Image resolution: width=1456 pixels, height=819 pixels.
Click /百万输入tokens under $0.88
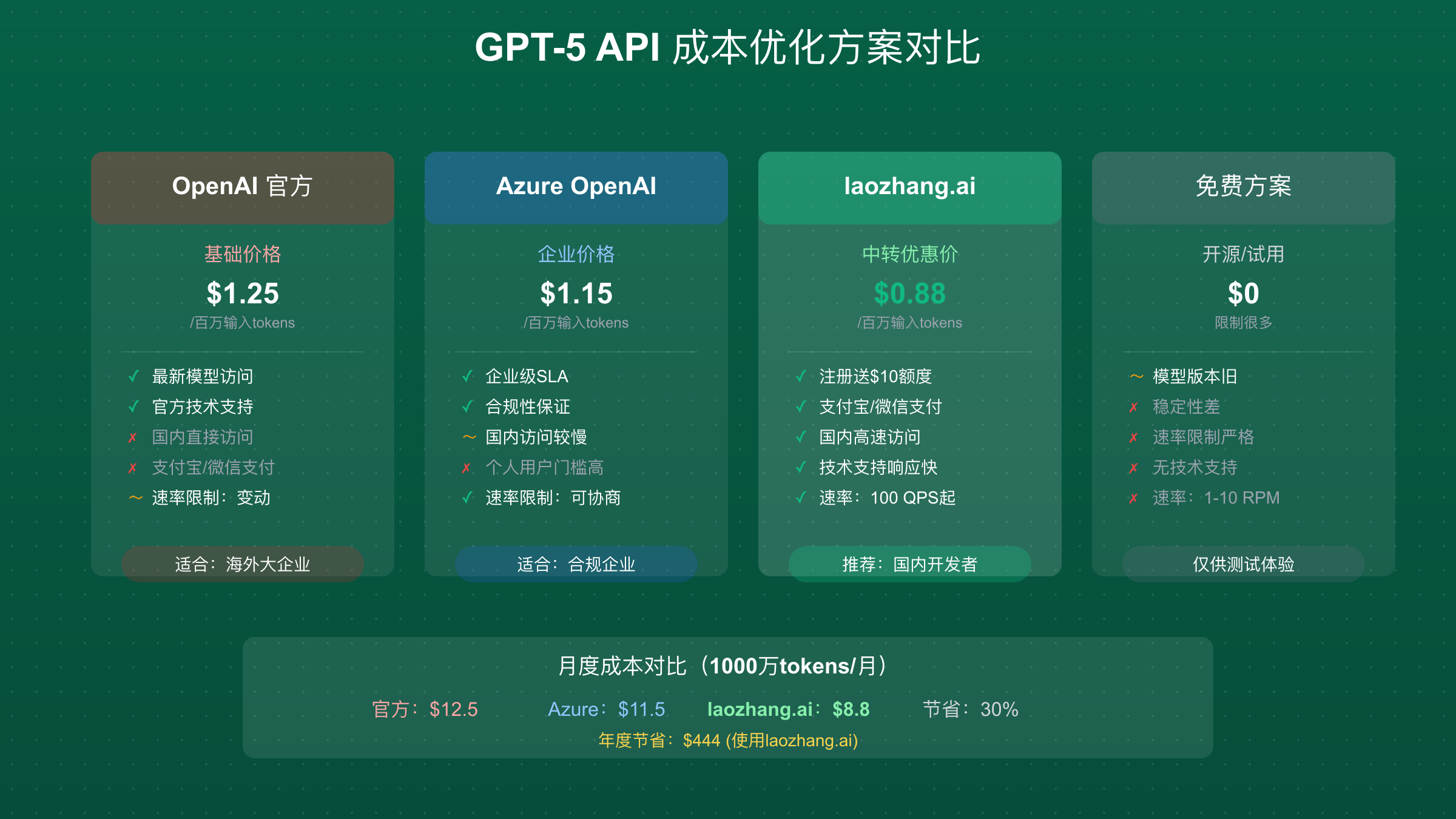910,323
